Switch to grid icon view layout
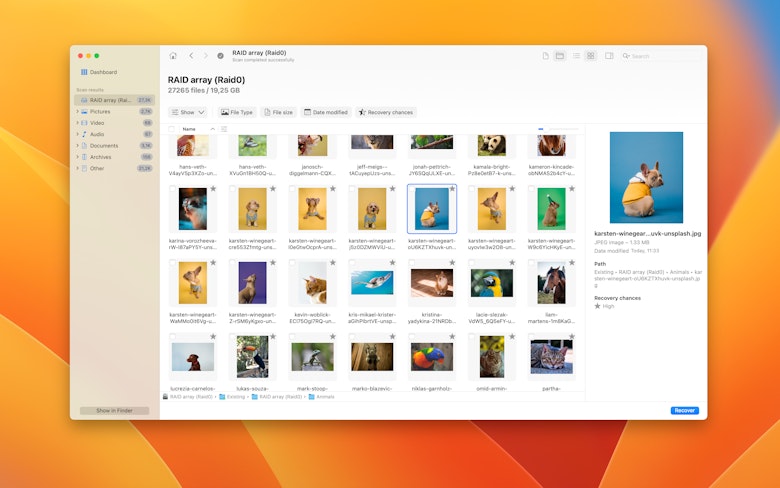 [x=590, y=56]
